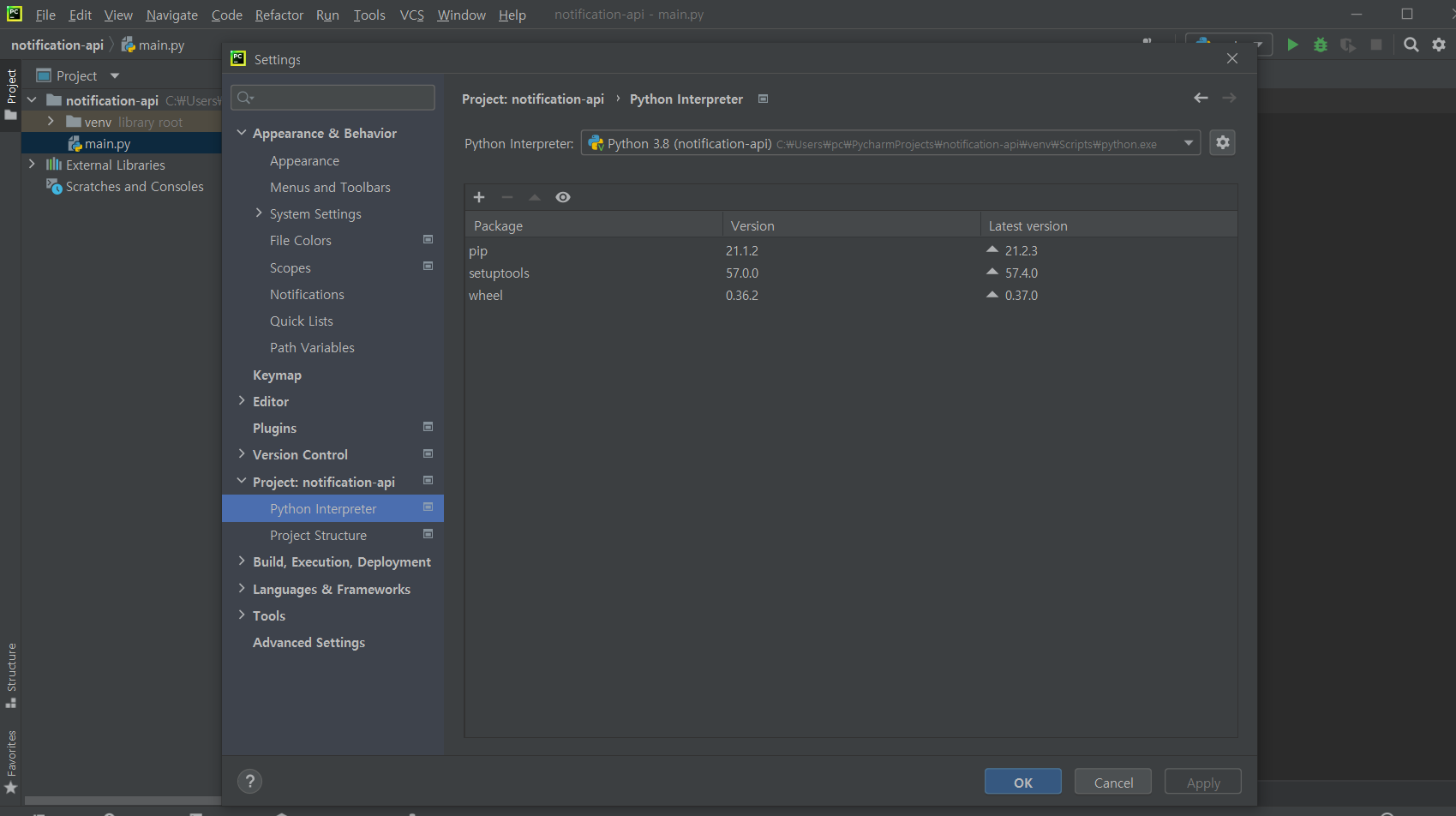Image resolution: width=1456 pixels, height=816 pixels.
Task: Collapse Project: notification-api section
Action: pyautogui.click(x=242, y=482)
